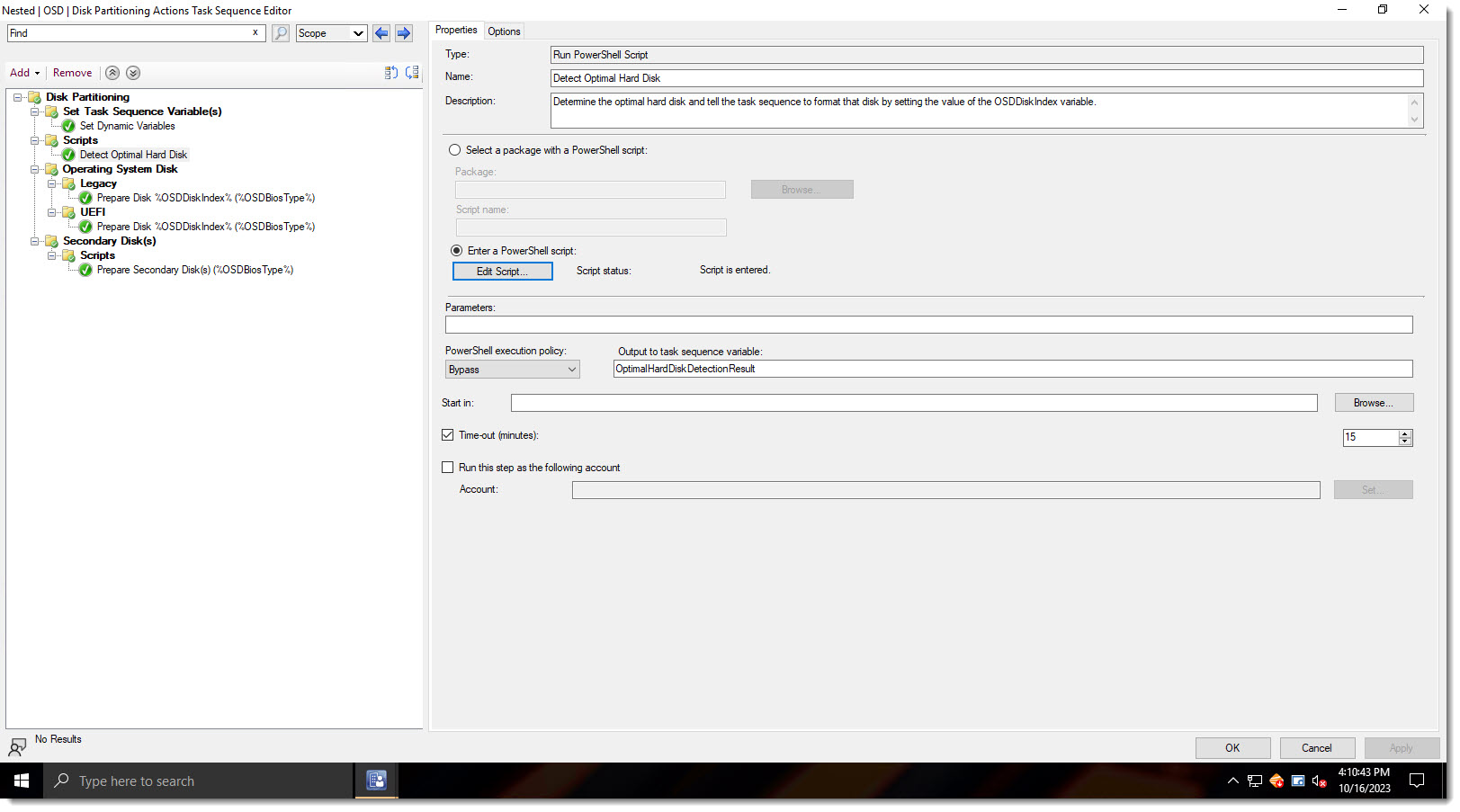Open the Windows Start menu

[22, 781]
